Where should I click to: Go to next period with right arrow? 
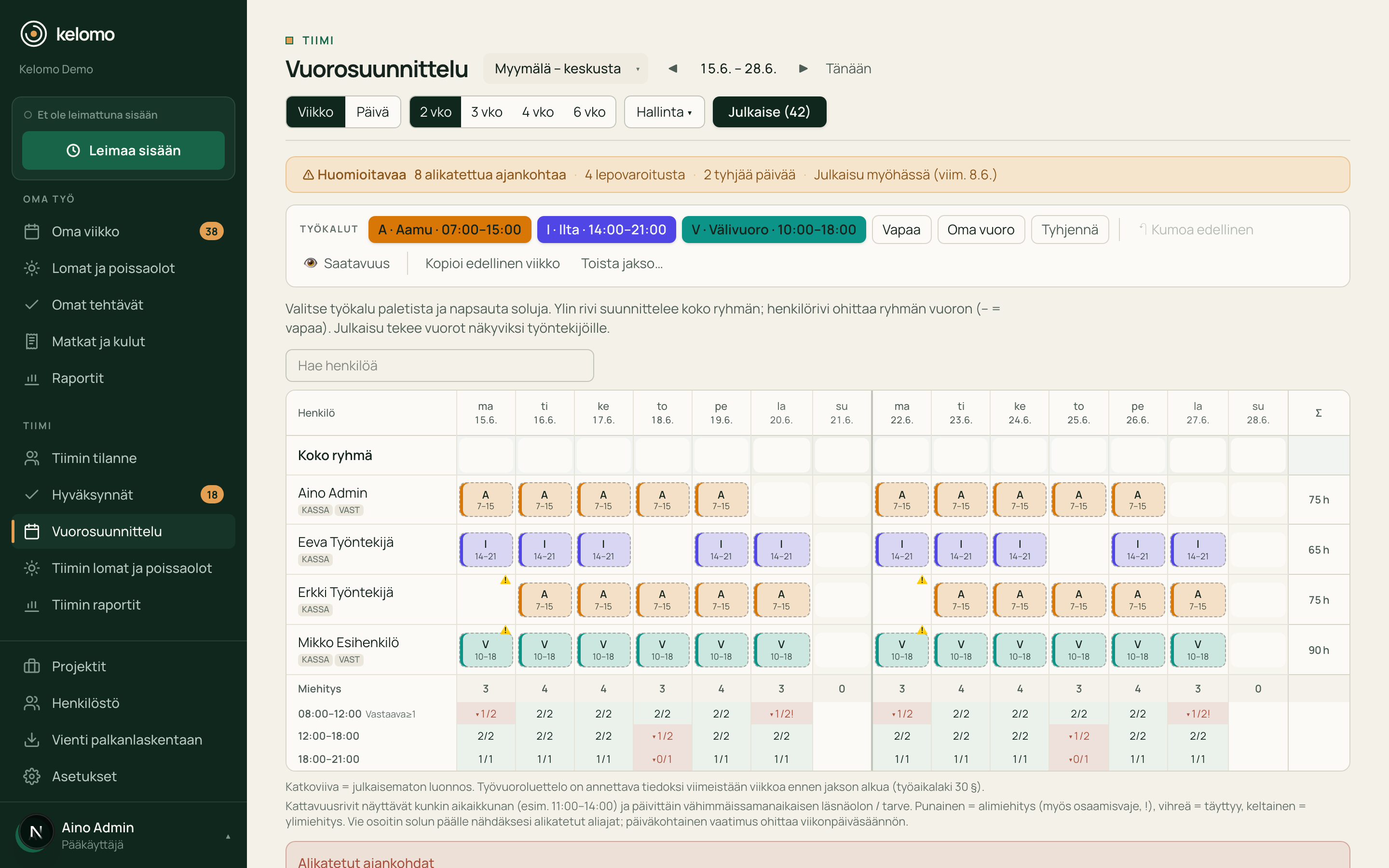(x=803, y=69)
